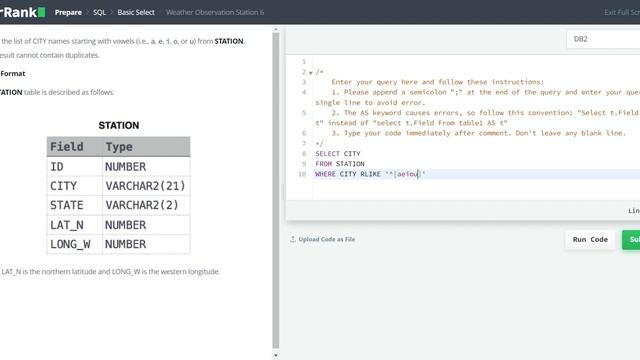The image size is (640, 360).
Task: Go to the SQL breadcrumb
Action: [99, 12]
